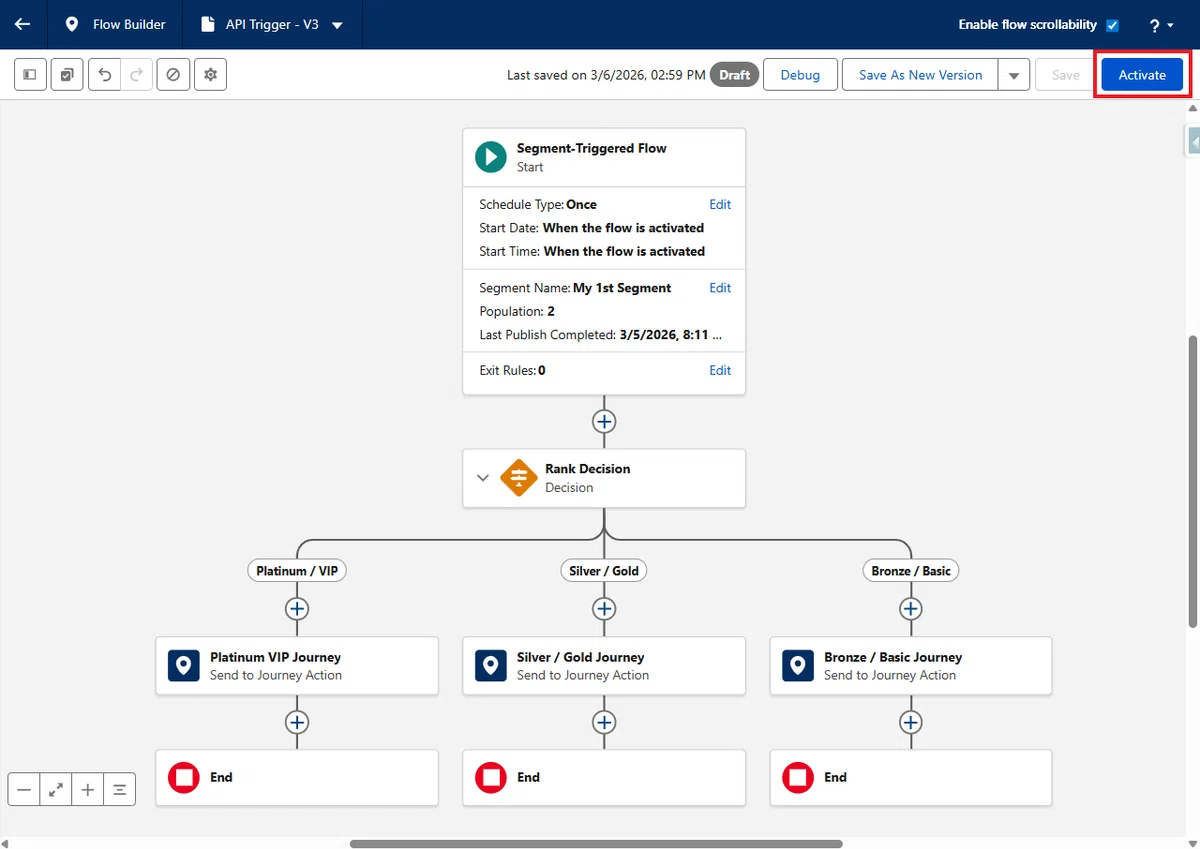This screenshot has height=849, width=1200.
Task: Select the Bronze / Basic branch label
Action: (x=910, y=571)
